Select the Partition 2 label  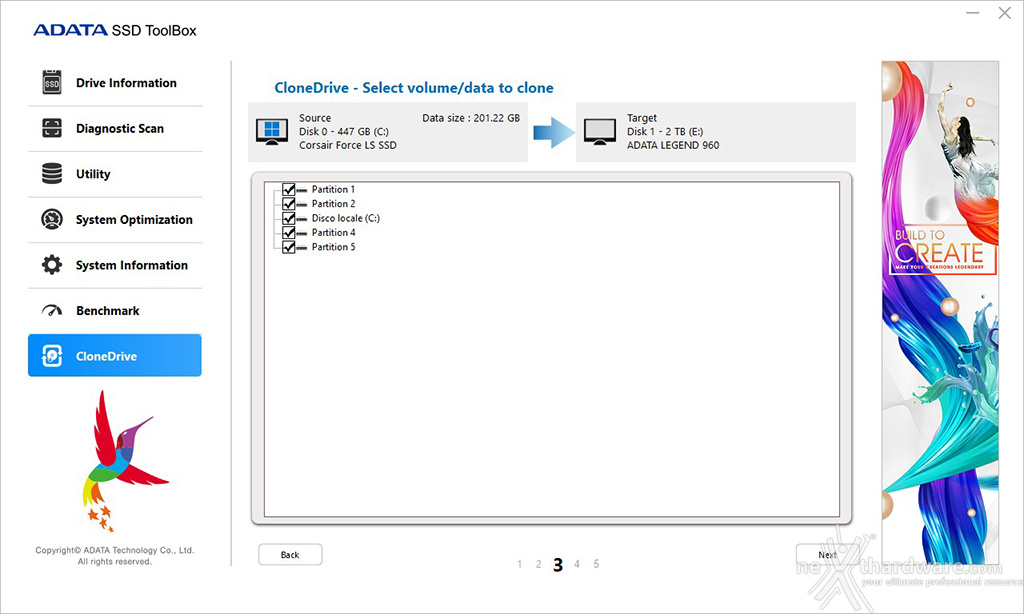click(333, 204)
